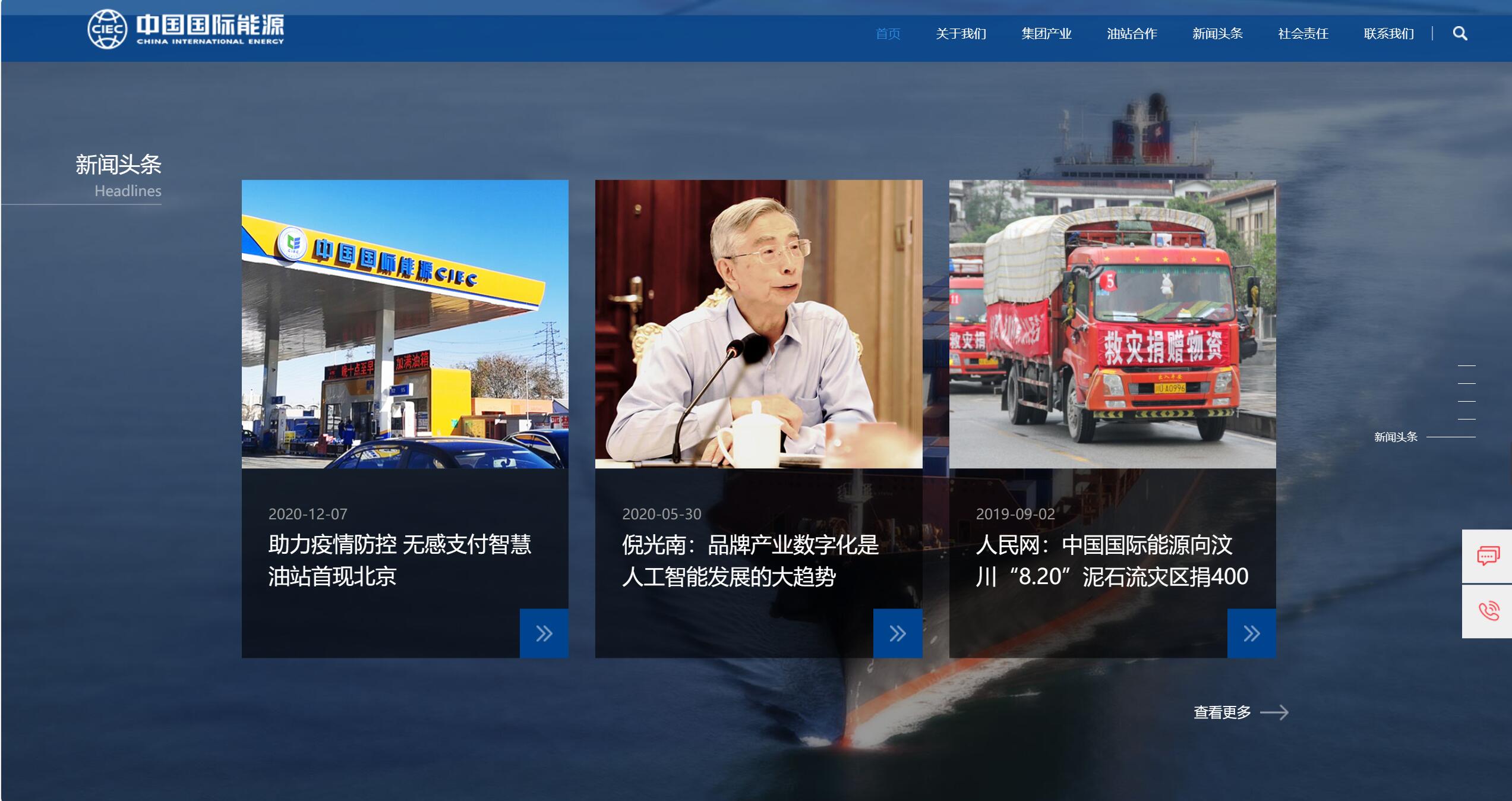Click date 2020-12-07 text

click(x=308, y=514)
